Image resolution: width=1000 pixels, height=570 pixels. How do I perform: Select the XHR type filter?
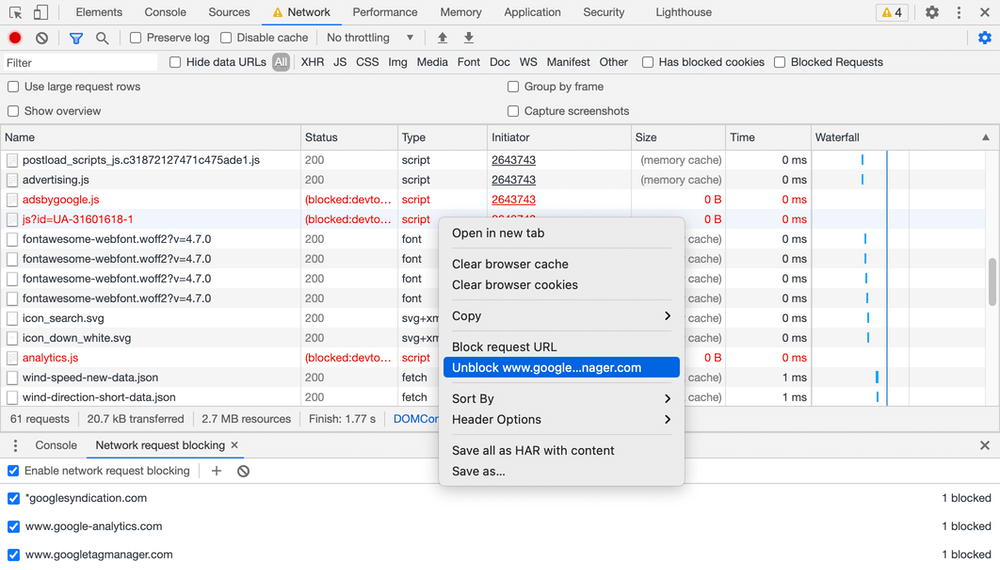click(312, 62)
